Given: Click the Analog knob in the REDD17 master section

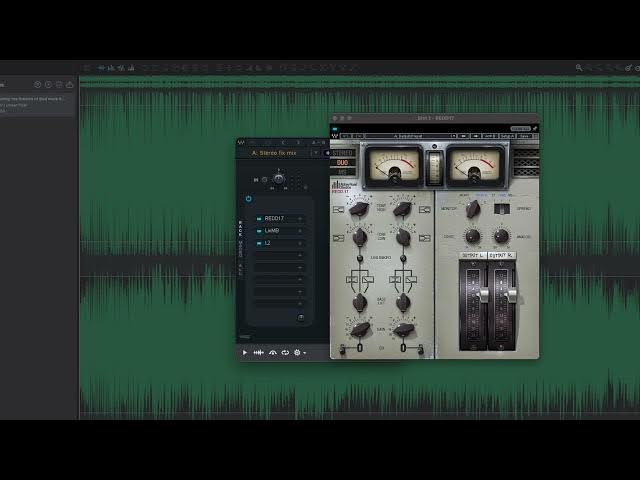Looking at the screenshot, I should point(501,236).
